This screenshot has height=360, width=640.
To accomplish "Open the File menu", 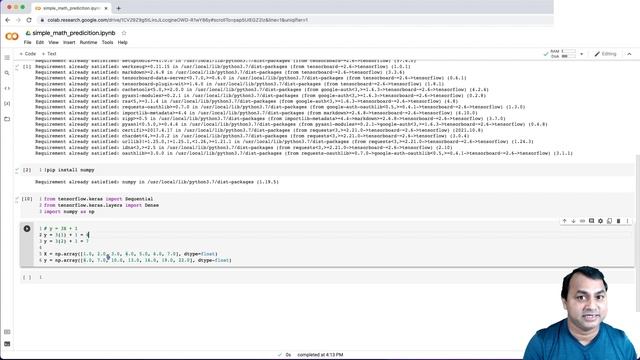I will 27,42.
